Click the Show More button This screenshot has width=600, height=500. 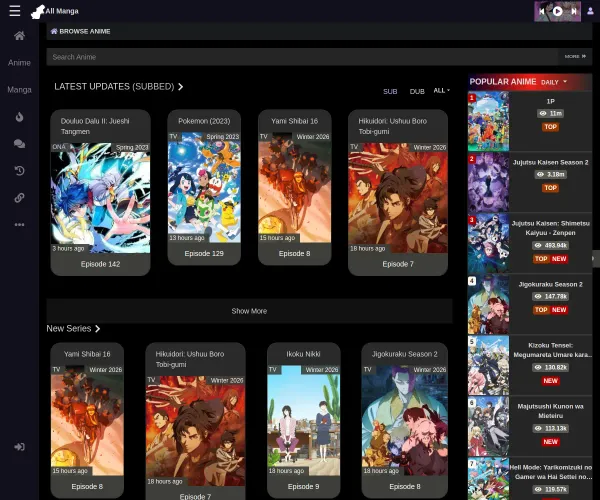(249, 311)
